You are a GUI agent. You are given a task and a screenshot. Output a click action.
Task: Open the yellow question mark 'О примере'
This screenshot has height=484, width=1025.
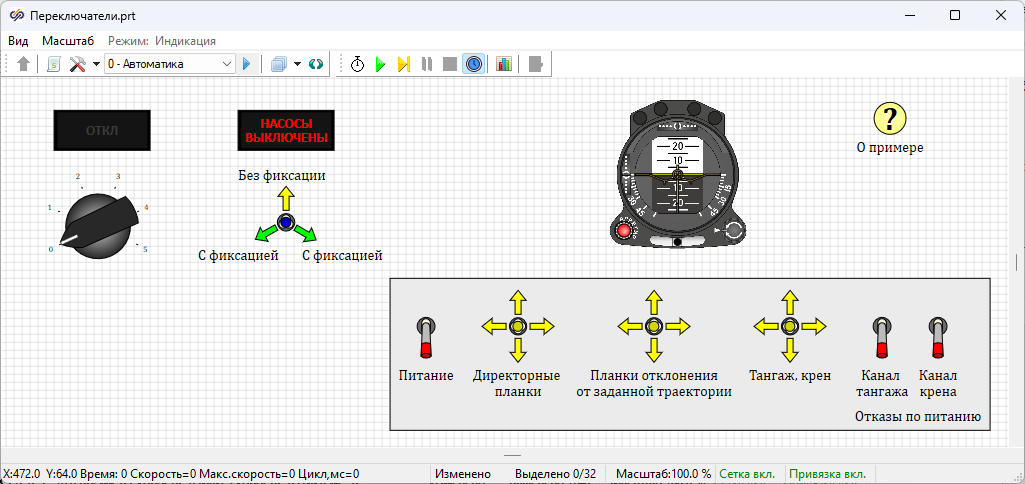coord(889,118)
